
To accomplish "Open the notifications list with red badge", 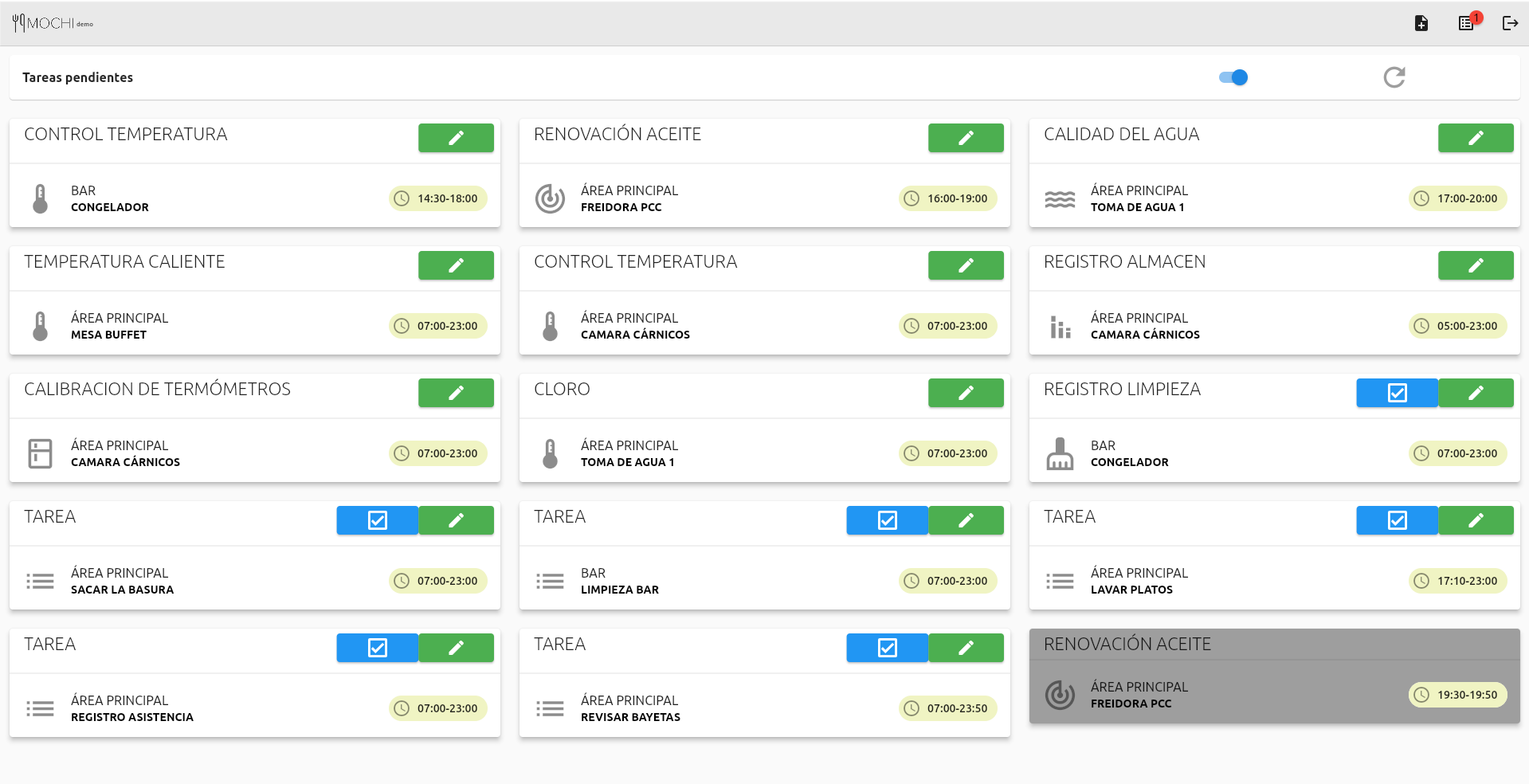I will [1466, 23].
